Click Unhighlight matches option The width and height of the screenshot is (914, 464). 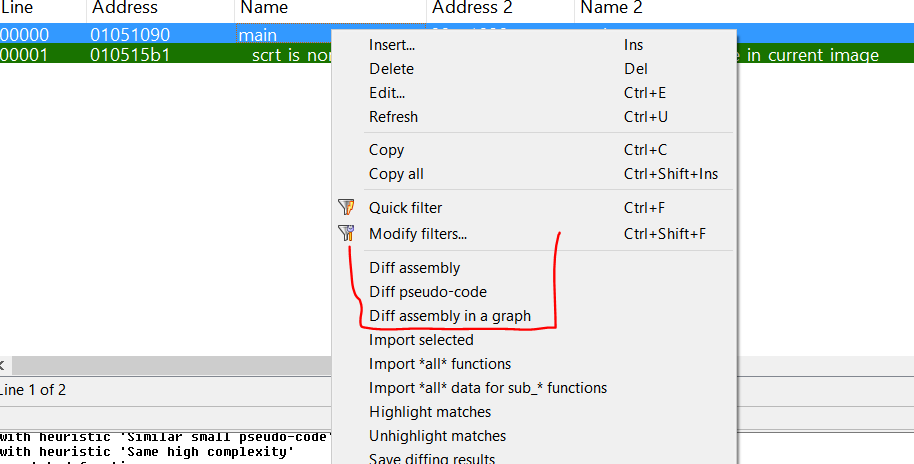point(437,436)
